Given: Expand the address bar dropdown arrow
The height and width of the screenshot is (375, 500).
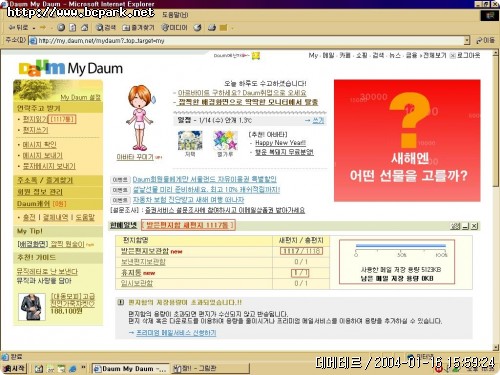Looking at the screenshot, I should [x=467, y=41].
